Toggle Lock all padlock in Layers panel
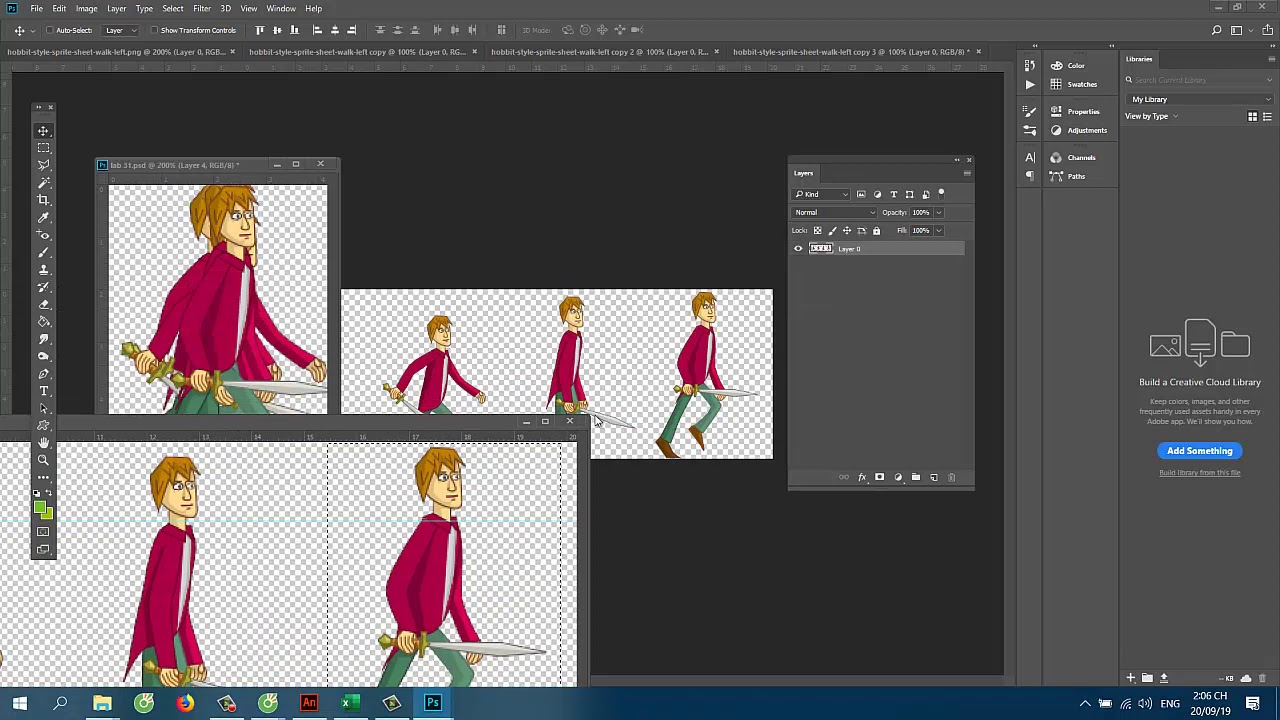The height and width of the screenshot is (720, 1280). coord(877,231)
